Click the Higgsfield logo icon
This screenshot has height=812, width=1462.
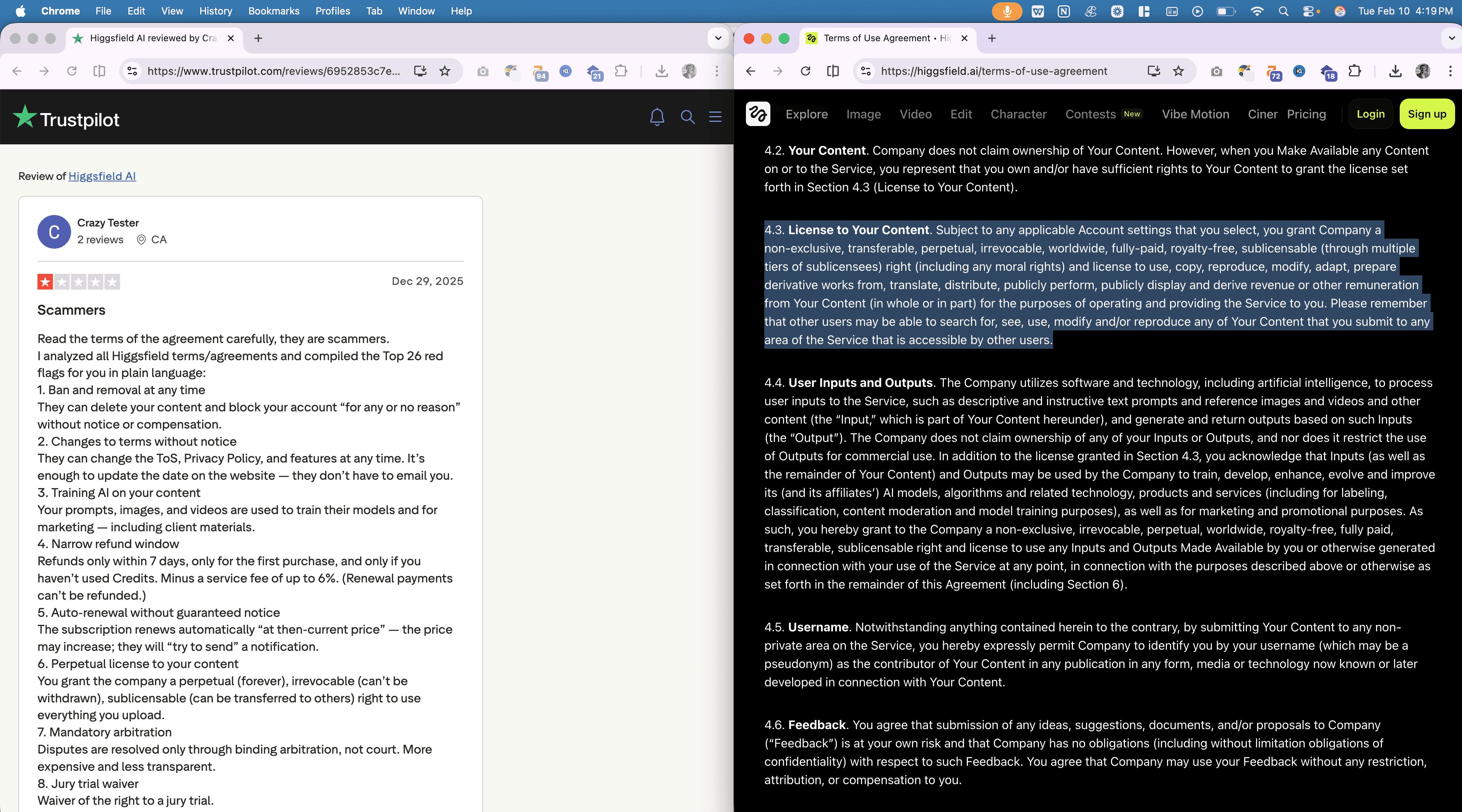(x=758, y=114)
